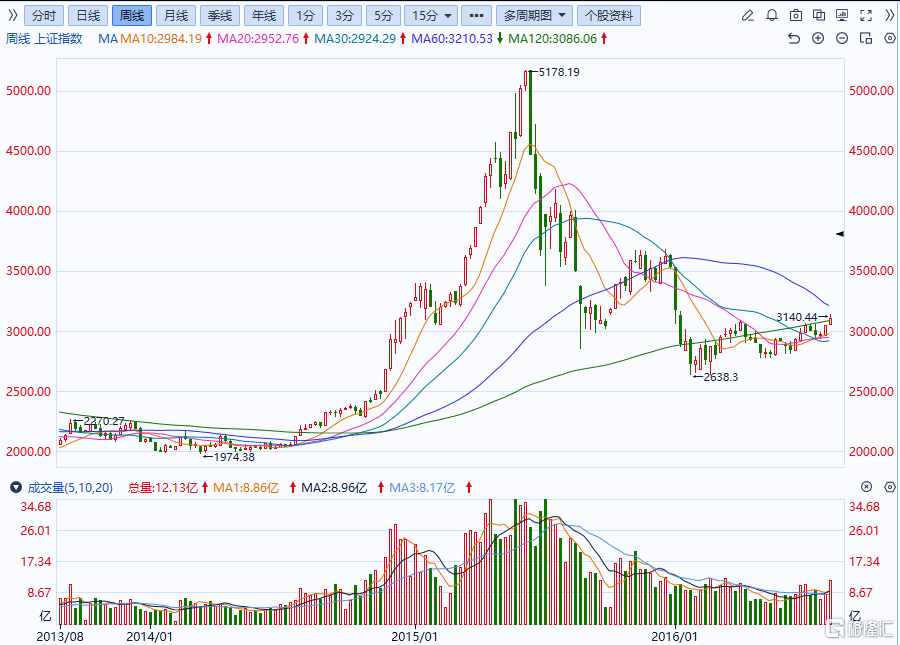Screen dimensions: 900x645
Task: Click the 5178.19 peak price label
Action: (x=559, y=72)
